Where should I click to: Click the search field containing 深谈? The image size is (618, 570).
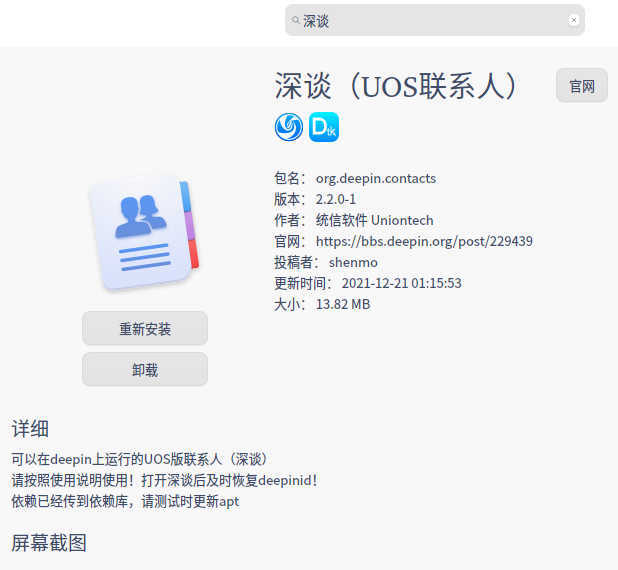[434, 20]
